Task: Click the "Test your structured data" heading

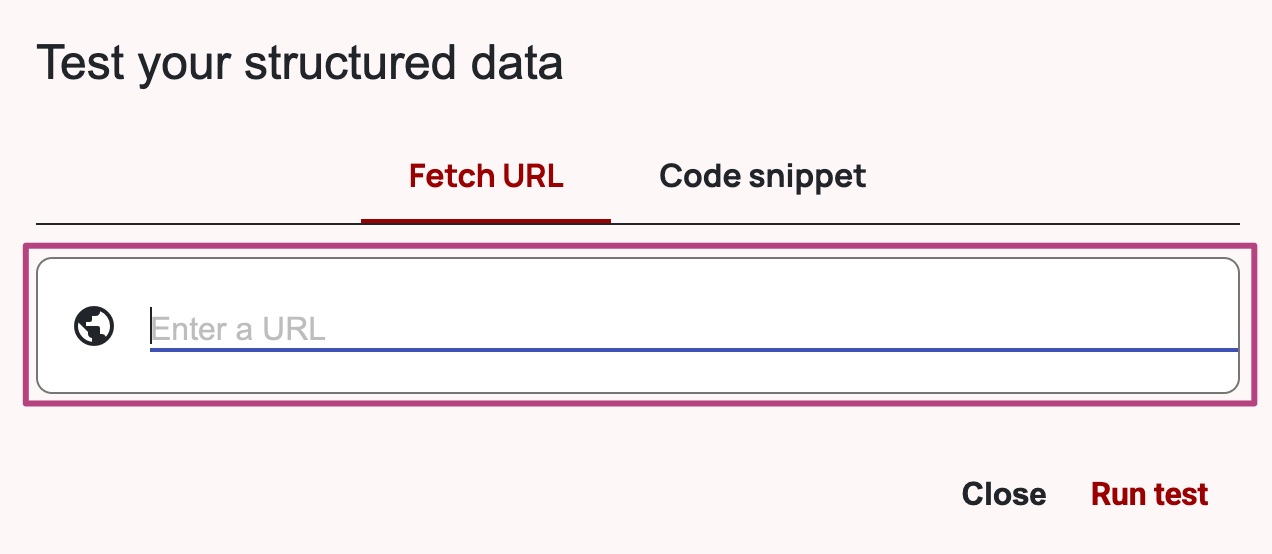Action: pyautogui.click(x=300, y=63)
